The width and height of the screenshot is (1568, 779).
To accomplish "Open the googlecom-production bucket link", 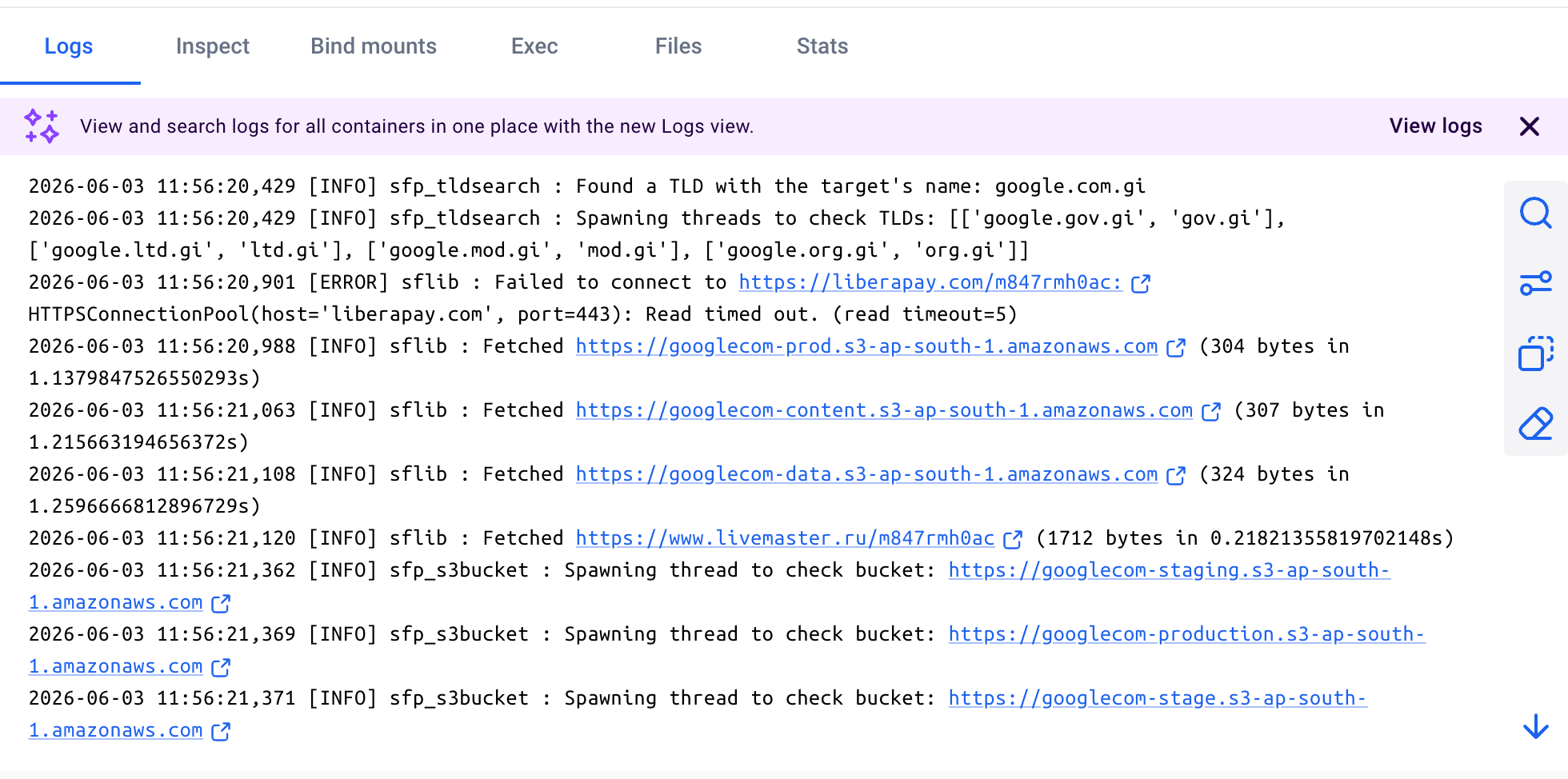I will point(1186,634).
